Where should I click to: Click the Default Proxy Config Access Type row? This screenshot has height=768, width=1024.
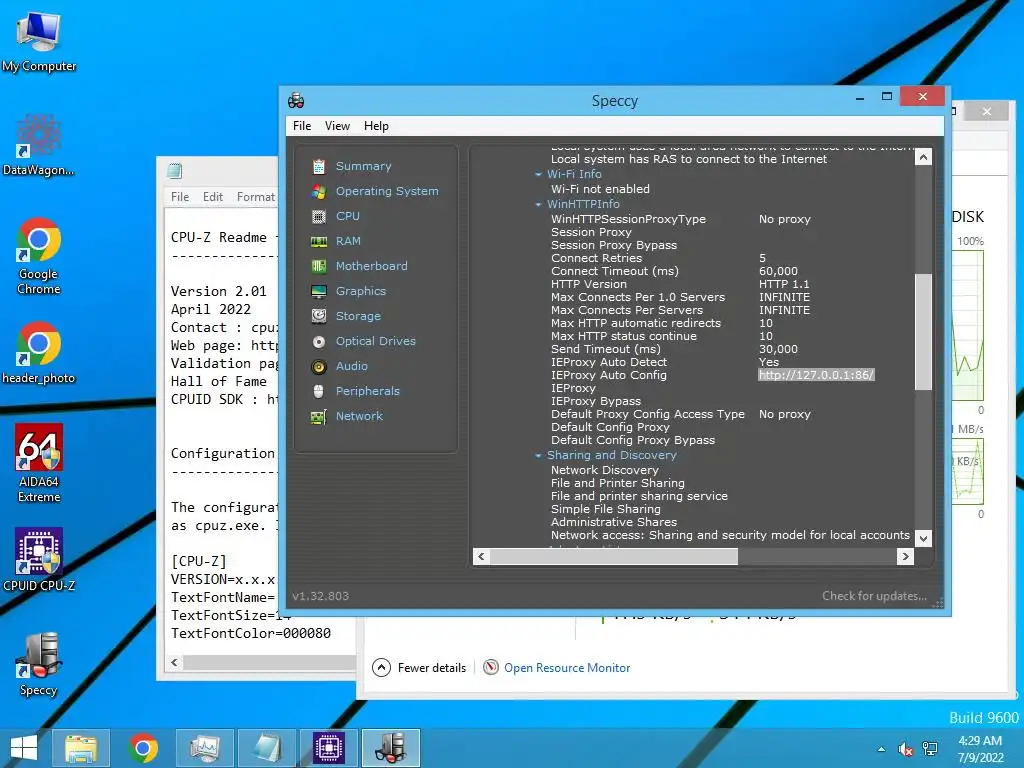(681, 414)
